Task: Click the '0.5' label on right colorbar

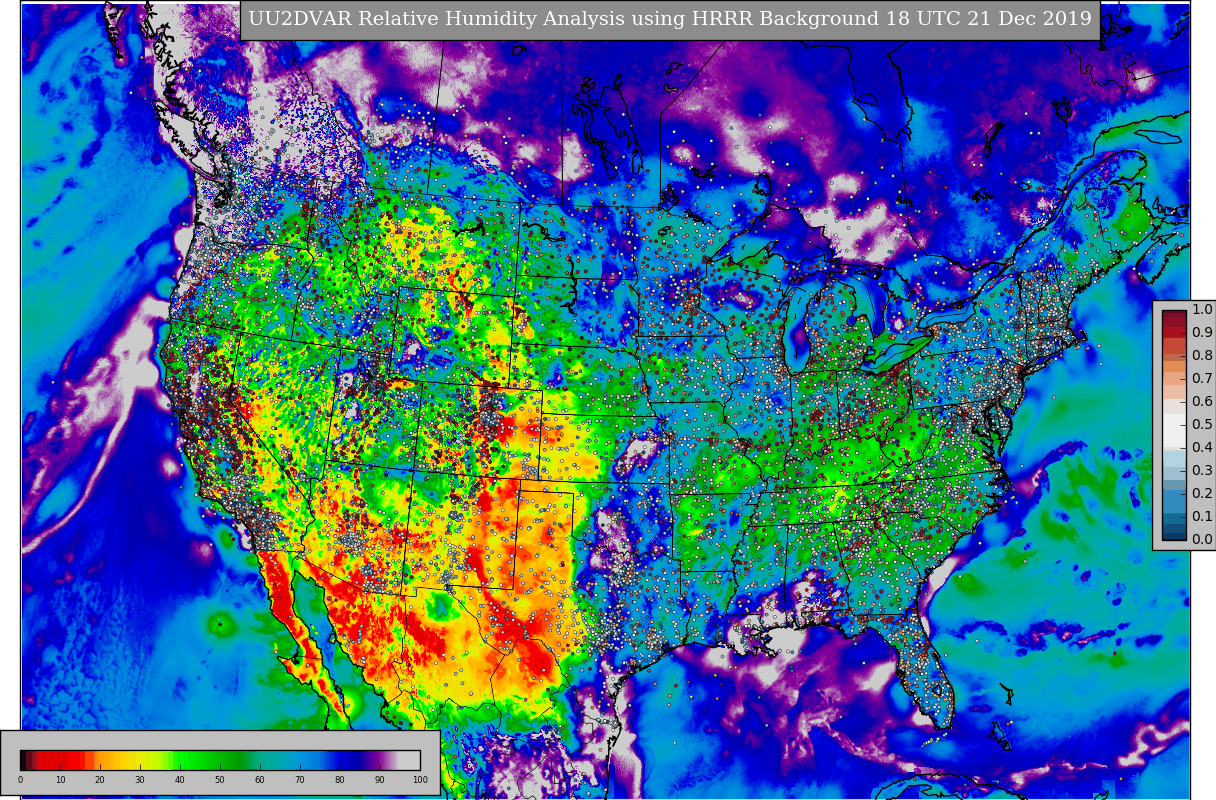Action: click(1202, 424)
